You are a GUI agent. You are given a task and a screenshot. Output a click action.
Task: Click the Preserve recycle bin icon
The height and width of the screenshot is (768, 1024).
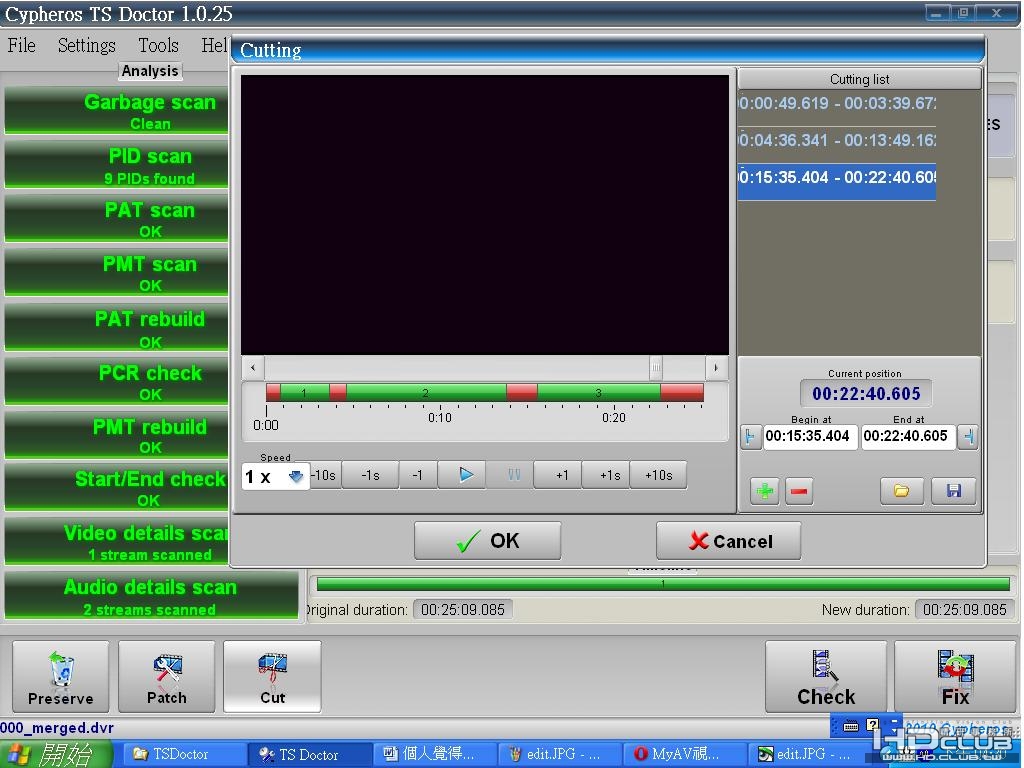click(x=61, y=669)
